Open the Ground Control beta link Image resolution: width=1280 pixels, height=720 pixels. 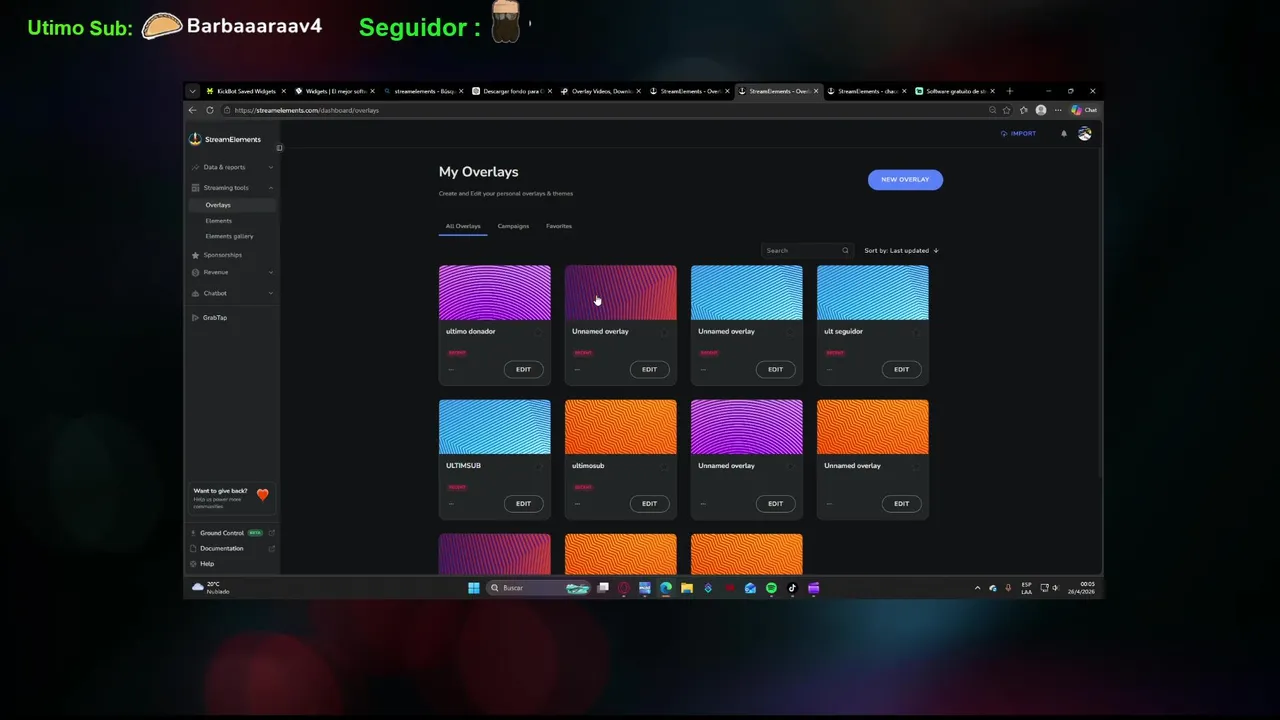coord(232,533)
